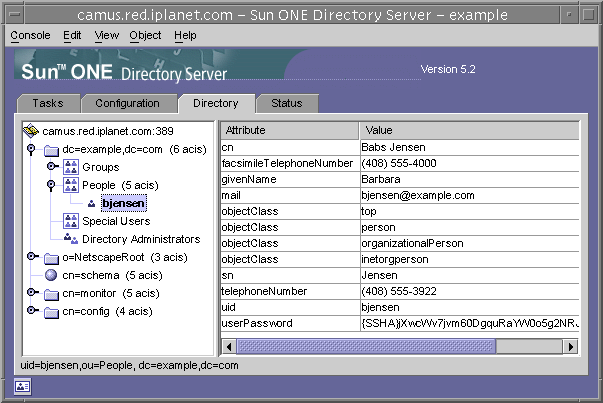Click the cn=config folder icon
603x403 pixels.
pyautogui.click(x=51, y=312)
